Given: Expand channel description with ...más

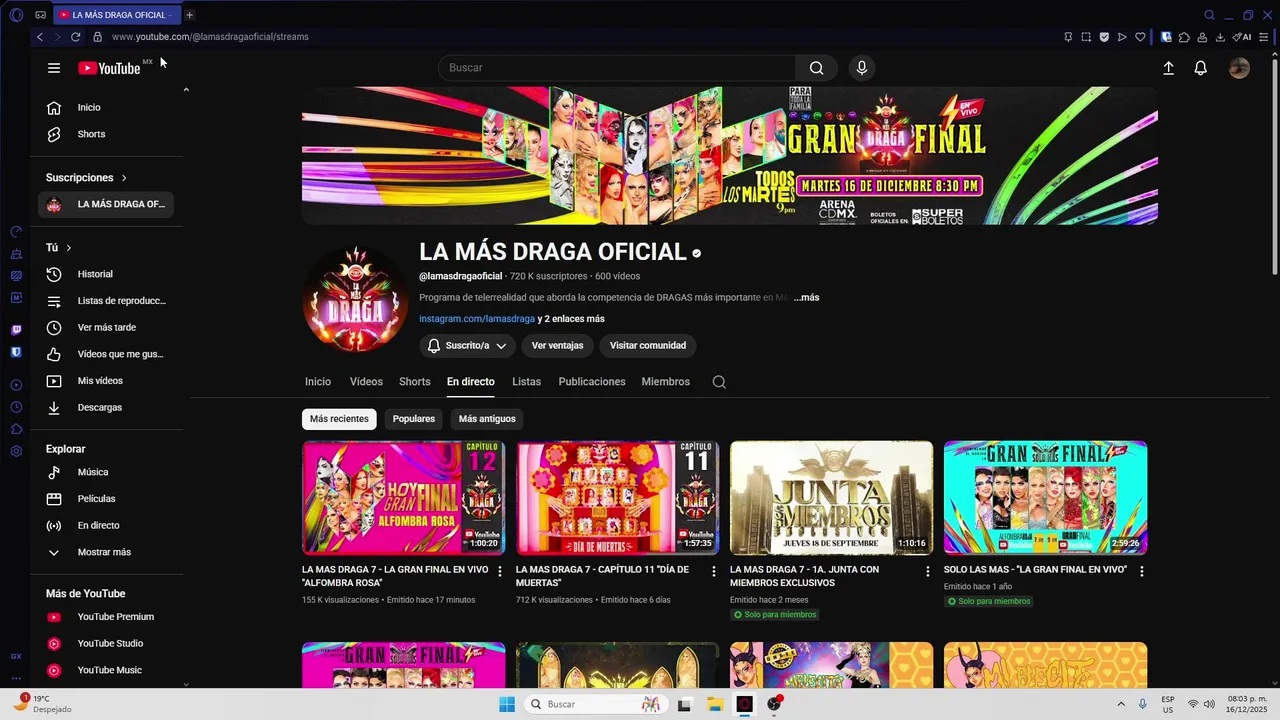Looking at the screenshot, I should point(806,297).
